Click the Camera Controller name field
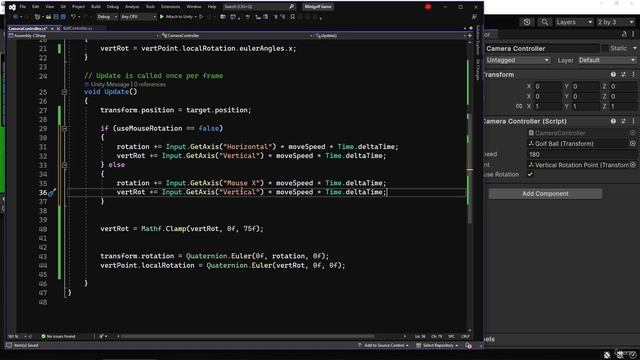The image size is (640, 360). [x=542, y=49]
